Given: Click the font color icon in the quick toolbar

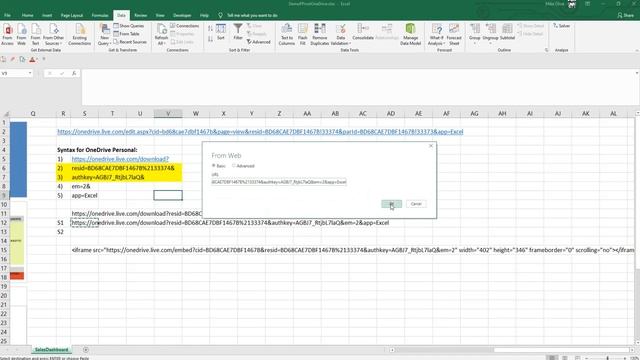Looking at the screenshot, I should tap(32, 60).
